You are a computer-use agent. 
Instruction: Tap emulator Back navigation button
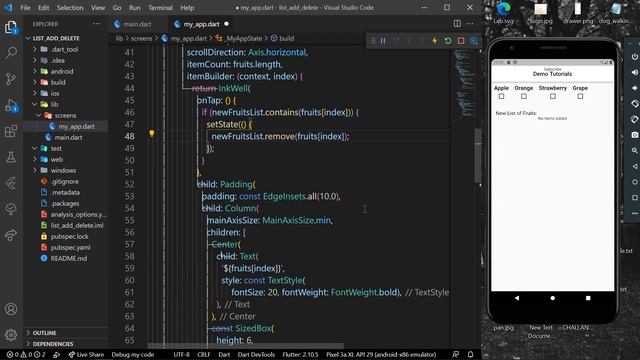[517, 298]
